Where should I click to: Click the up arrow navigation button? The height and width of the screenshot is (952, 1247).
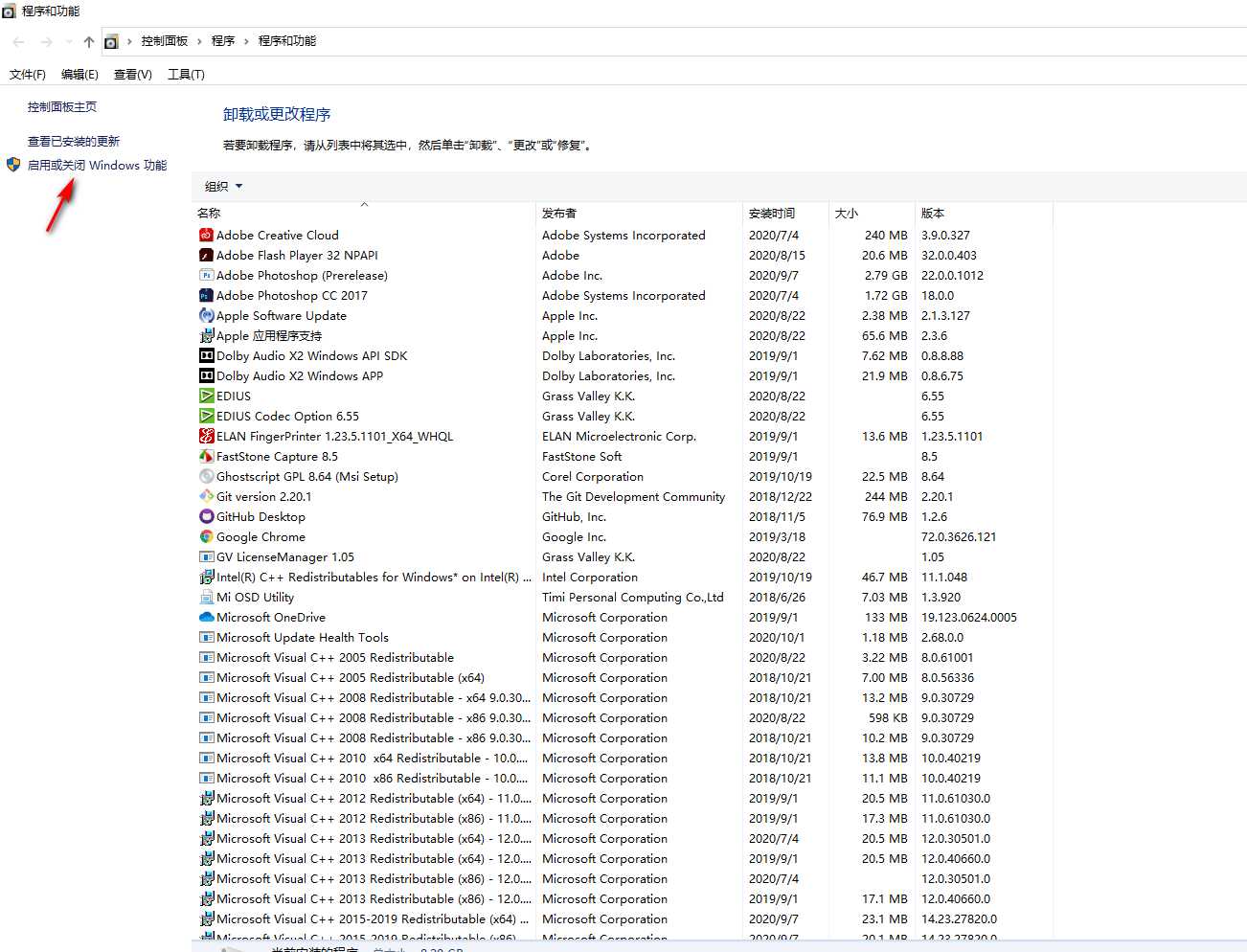(x=89, y=41)
